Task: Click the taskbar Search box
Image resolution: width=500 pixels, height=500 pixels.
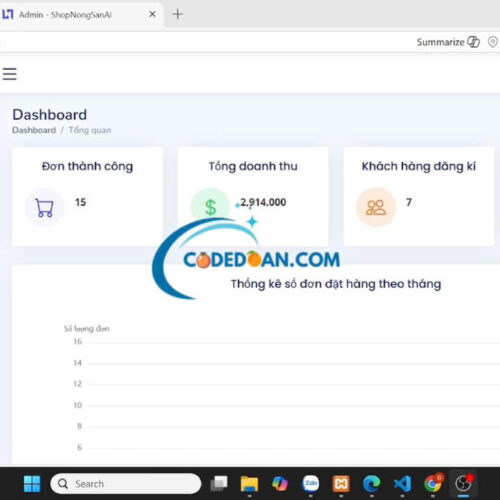Action: click(x=126, y=484)
